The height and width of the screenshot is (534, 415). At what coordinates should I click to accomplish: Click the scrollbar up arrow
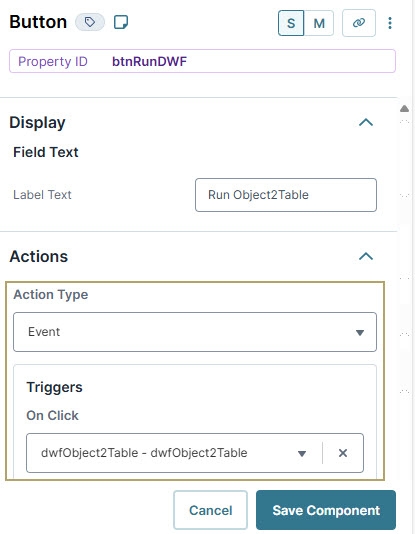[x=404, y=109]
